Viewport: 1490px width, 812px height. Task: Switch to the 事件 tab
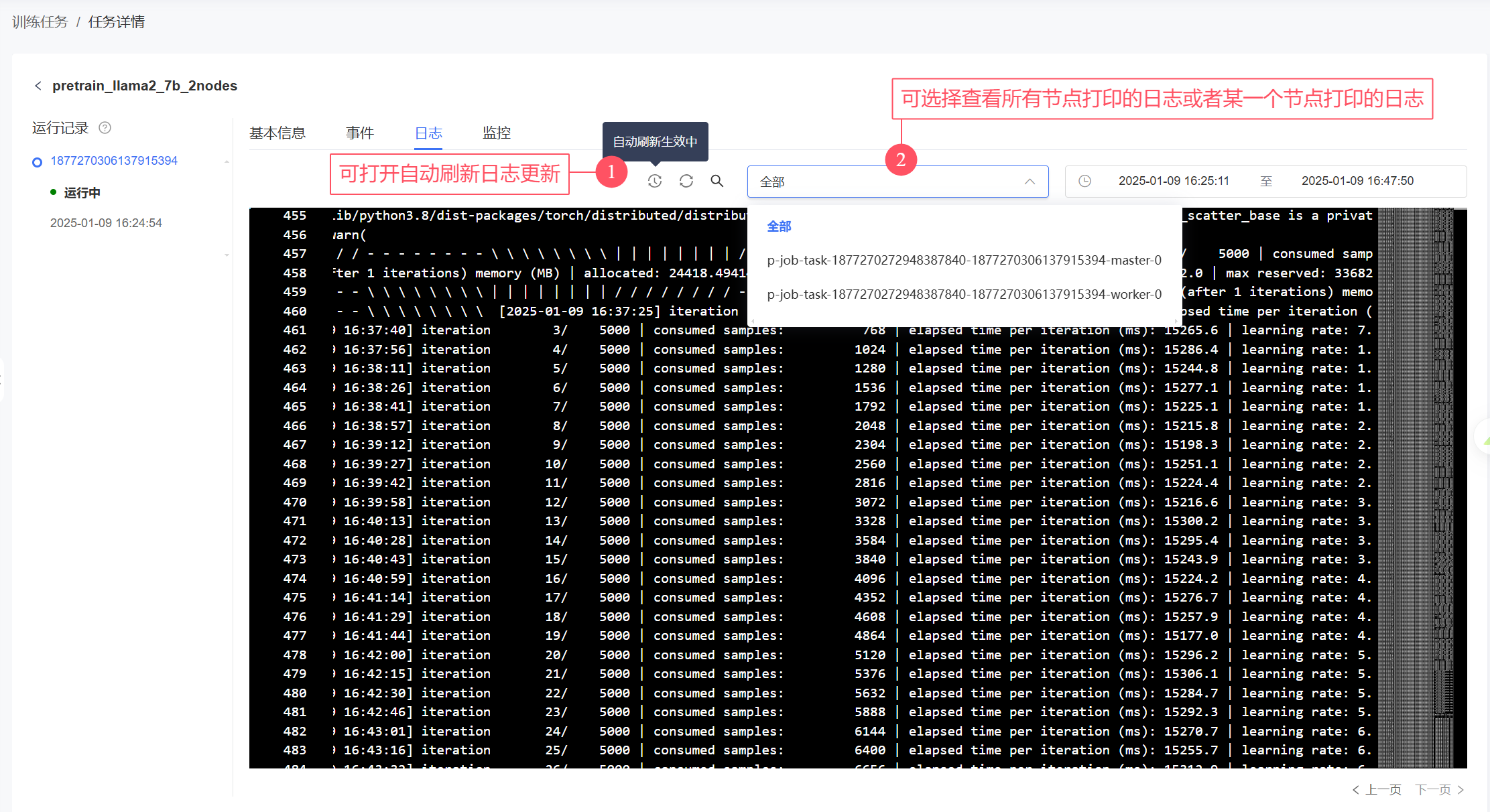coord(360,133)
